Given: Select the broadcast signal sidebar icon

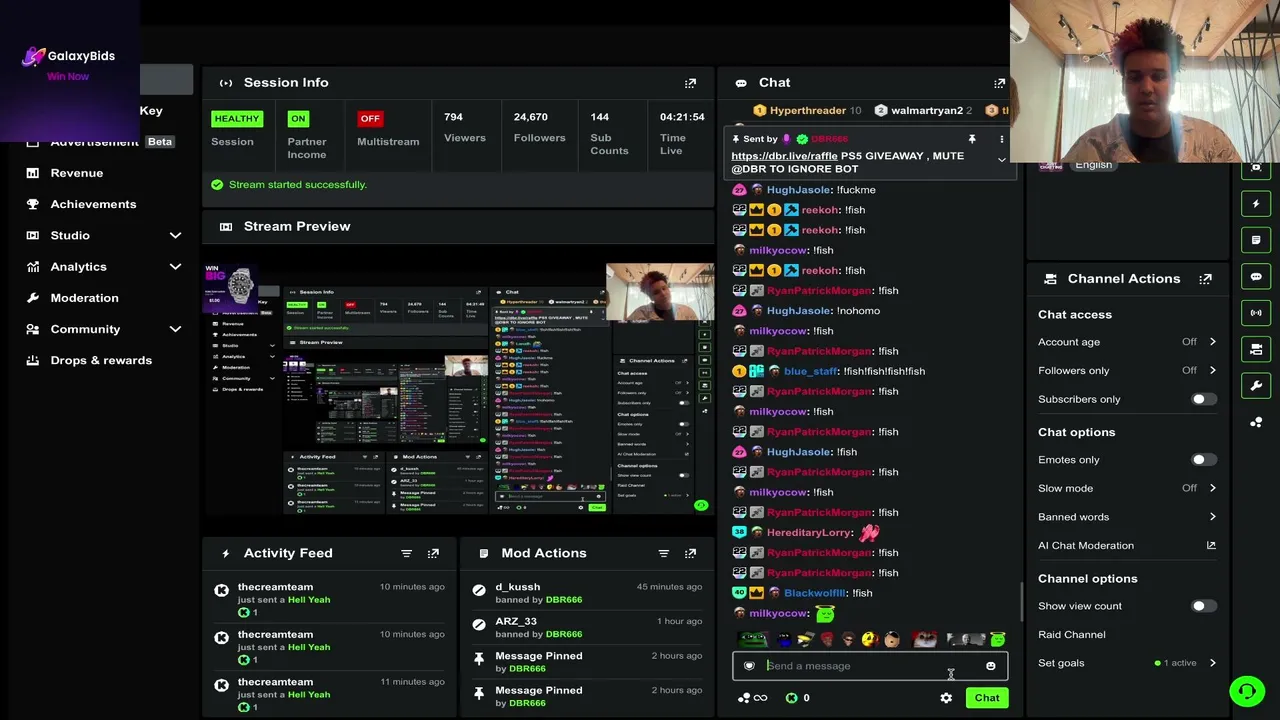Looking at the screenshot, I should [x=1256, y=313].
